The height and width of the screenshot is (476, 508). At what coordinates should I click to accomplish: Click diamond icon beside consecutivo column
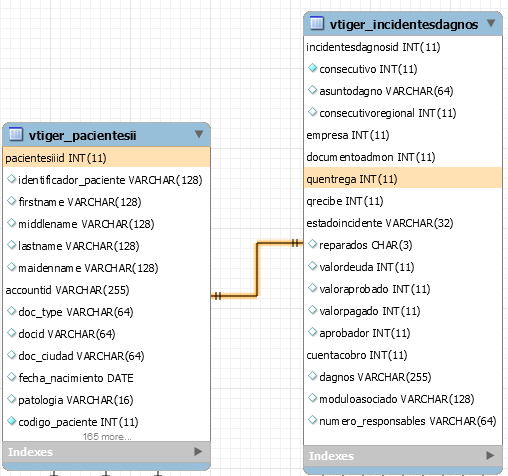312,68
